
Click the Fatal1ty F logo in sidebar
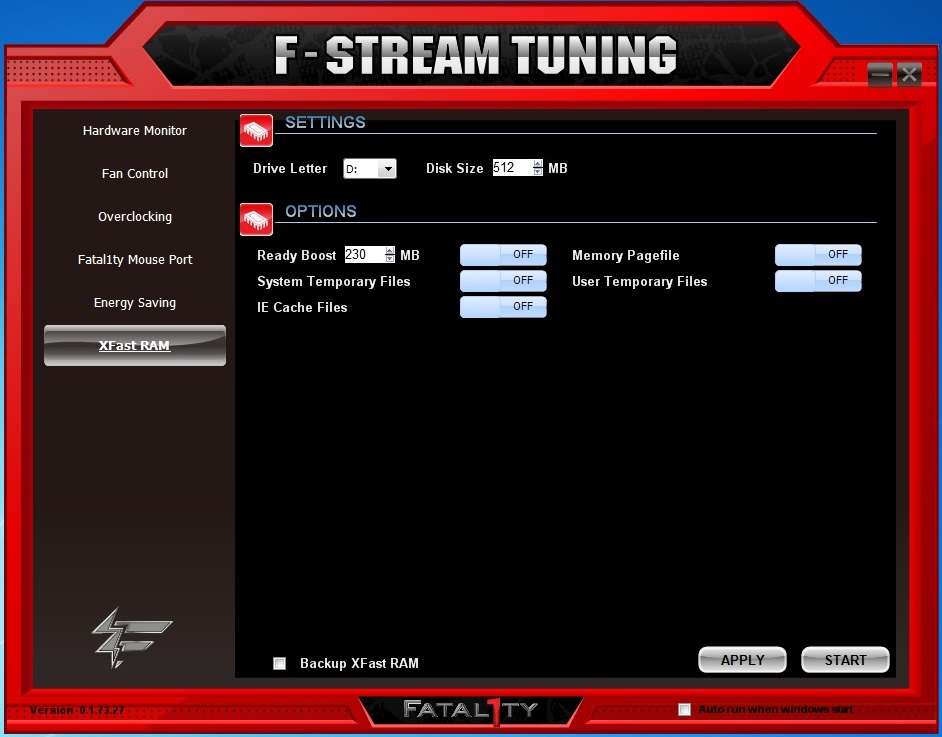coord(132,638)
